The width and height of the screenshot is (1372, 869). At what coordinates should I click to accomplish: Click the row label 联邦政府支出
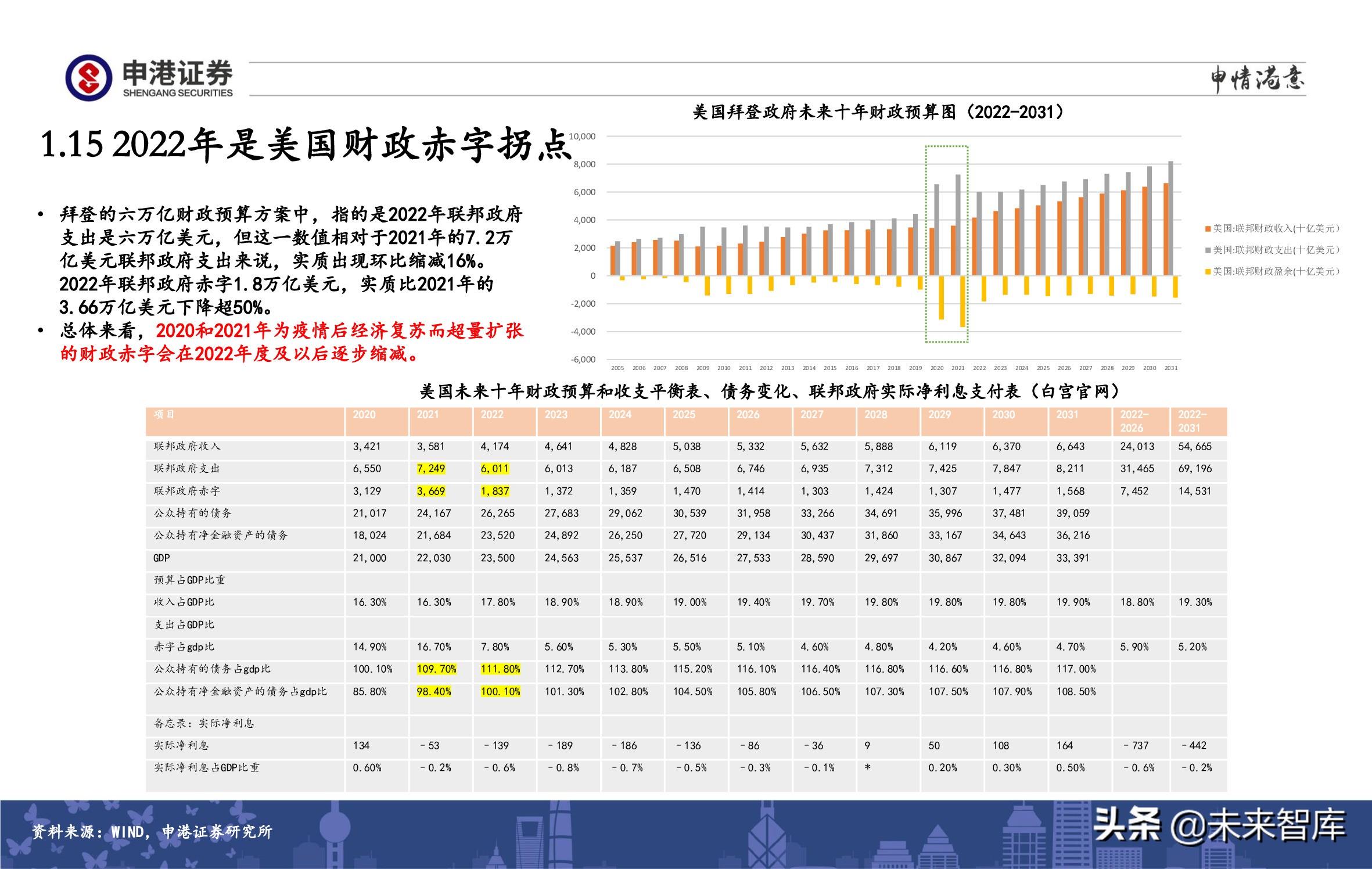187,469
